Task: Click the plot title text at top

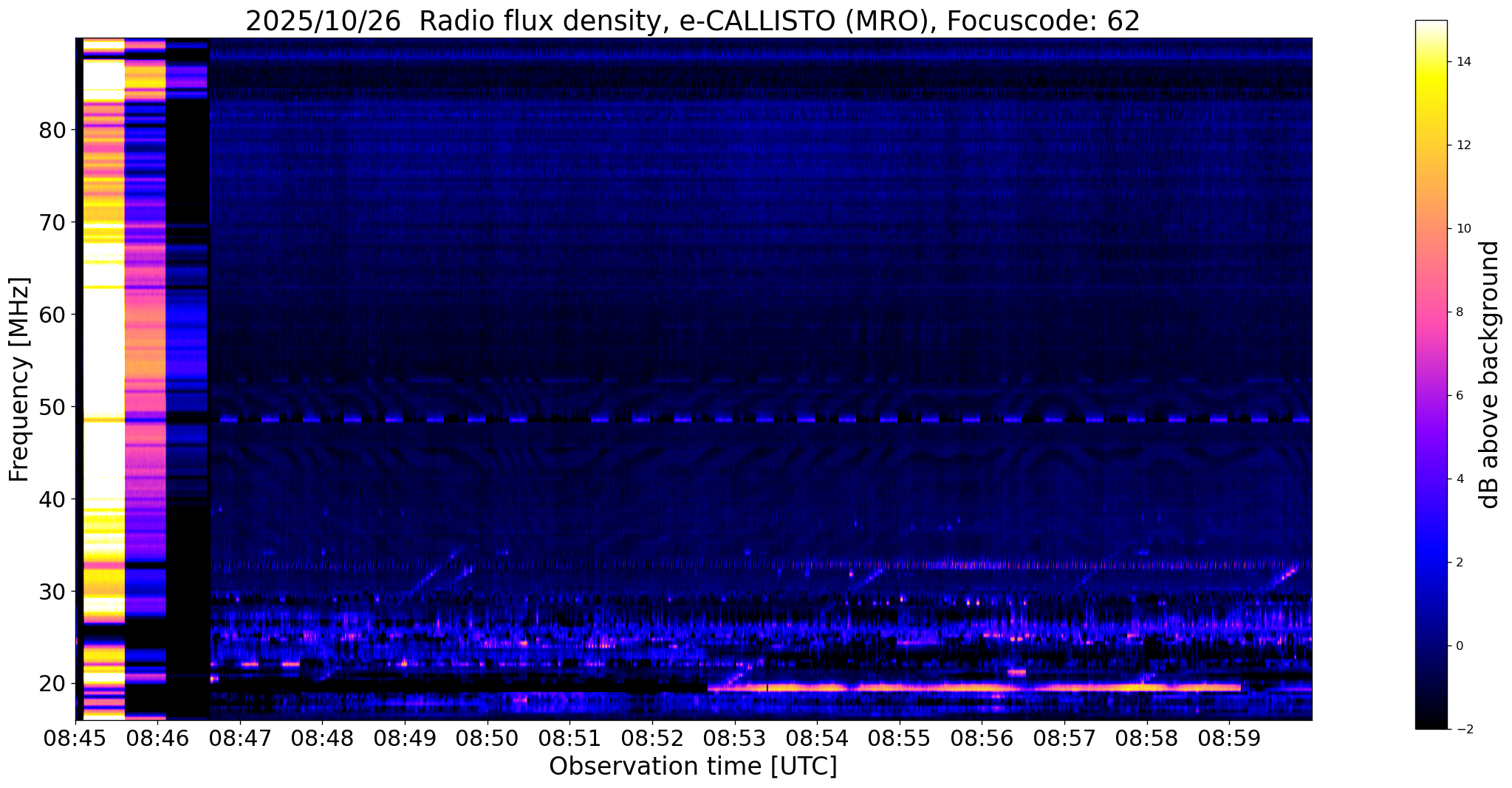Action: pyautogui.click(x=693, y=21)
